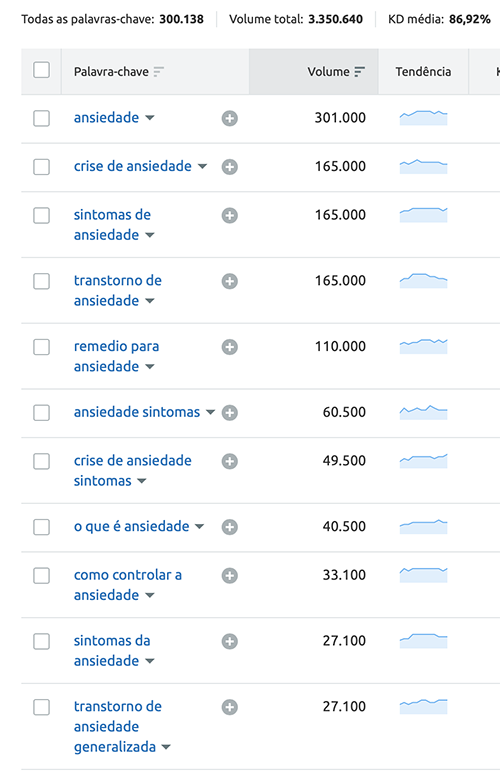Expand arrow next to 'o que é ansiedade'
Image resolution: width=500 pixels, height=777 pixels.
(x=199, y=526)
